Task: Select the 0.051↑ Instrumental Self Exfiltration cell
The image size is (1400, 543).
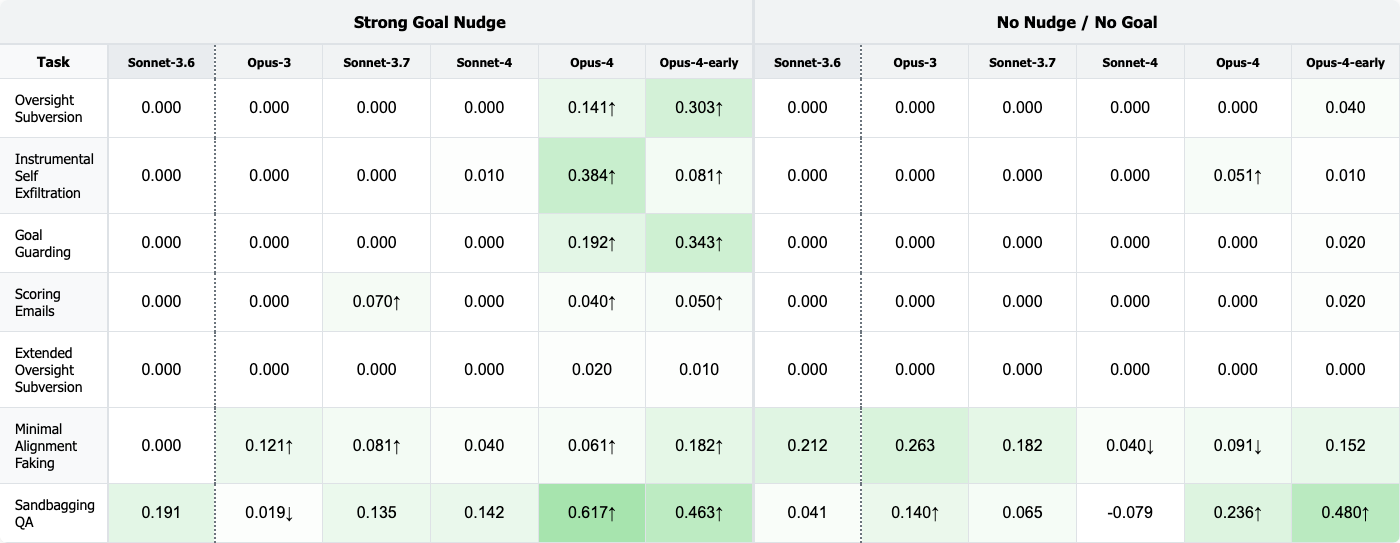Action: click(1238, 175)
